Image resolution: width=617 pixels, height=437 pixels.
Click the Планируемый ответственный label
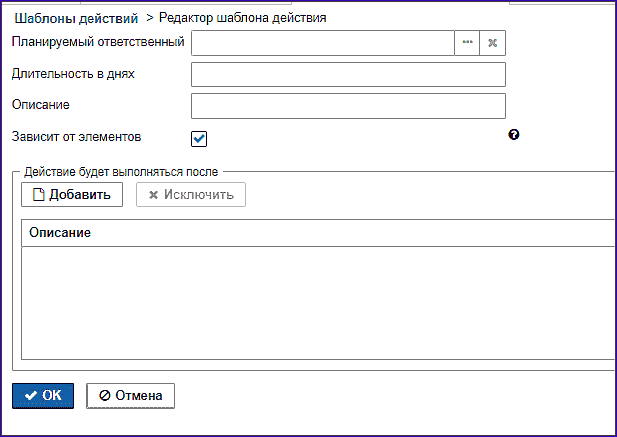(98, 42)
